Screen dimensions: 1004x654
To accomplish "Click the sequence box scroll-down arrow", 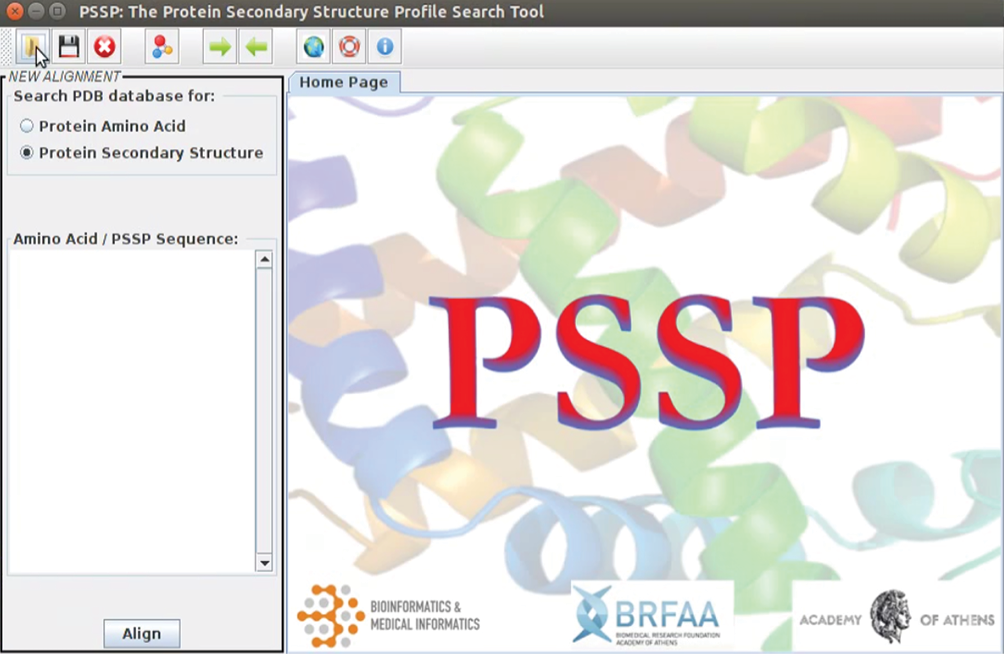I will click(x=263, y=562).
